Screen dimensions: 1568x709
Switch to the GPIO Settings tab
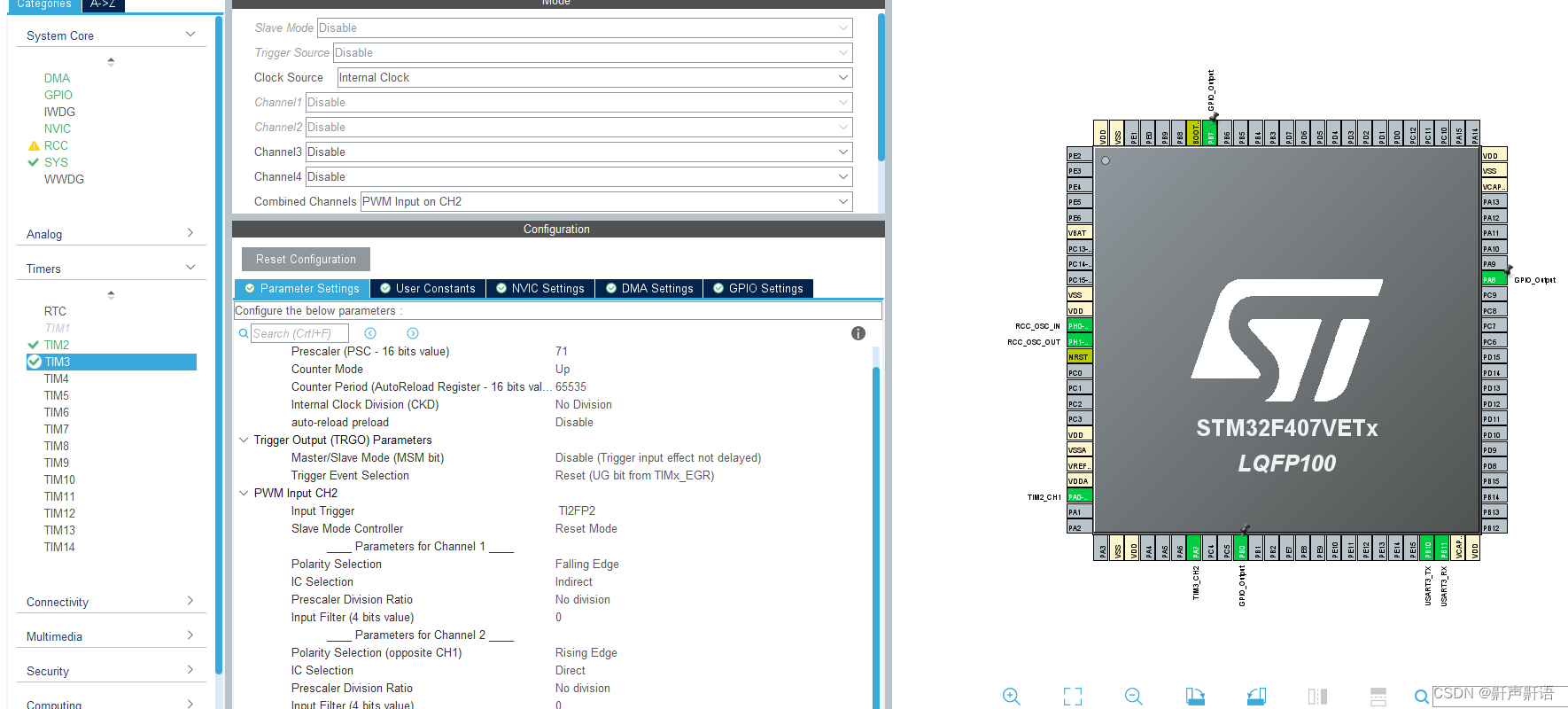[x=758, y=288]
